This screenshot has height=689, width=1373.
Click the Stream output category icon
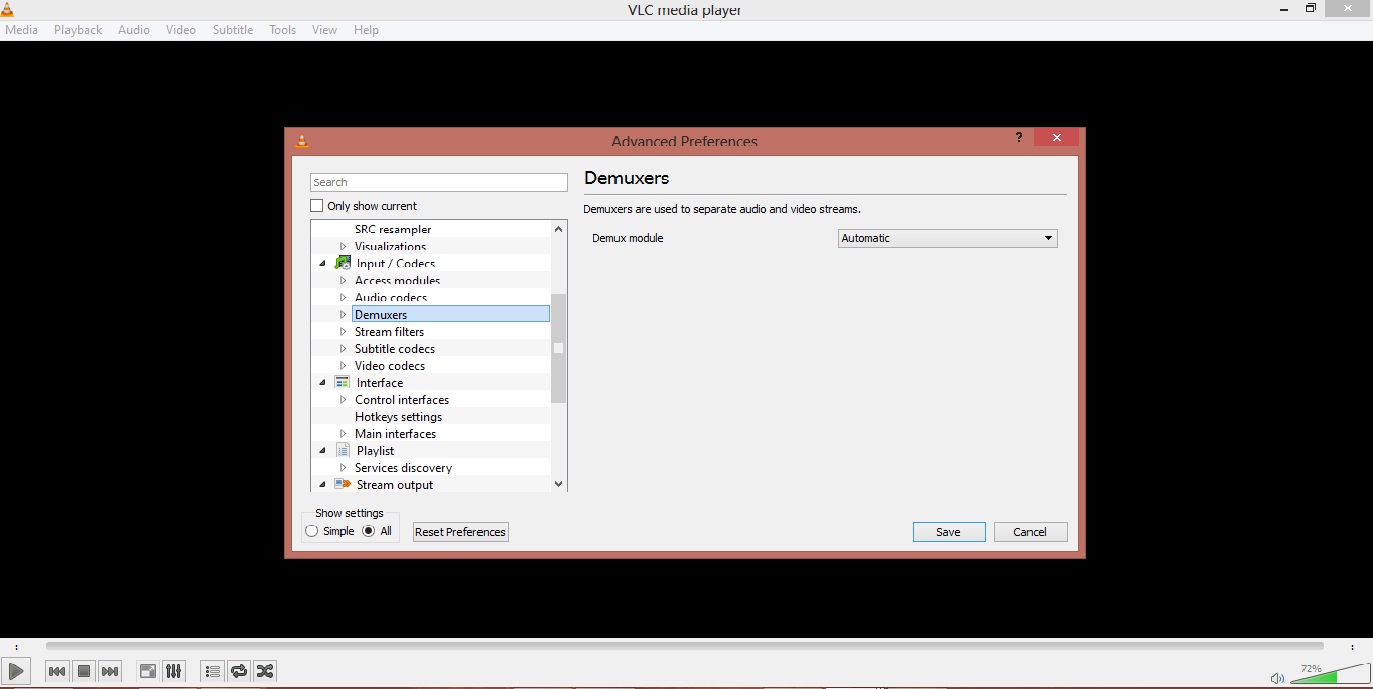coord(343,484)
